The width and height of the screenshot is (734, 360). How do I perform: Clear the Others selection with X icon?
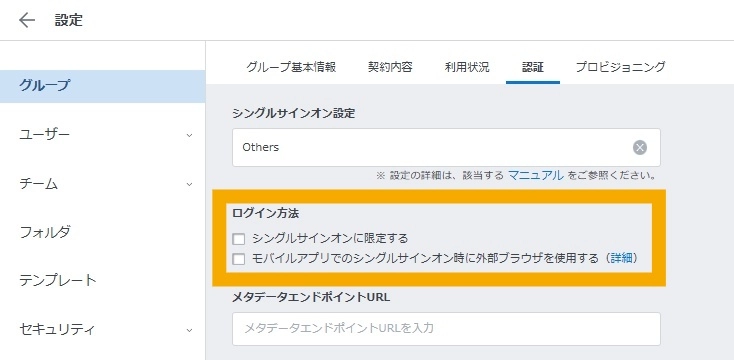639,147
